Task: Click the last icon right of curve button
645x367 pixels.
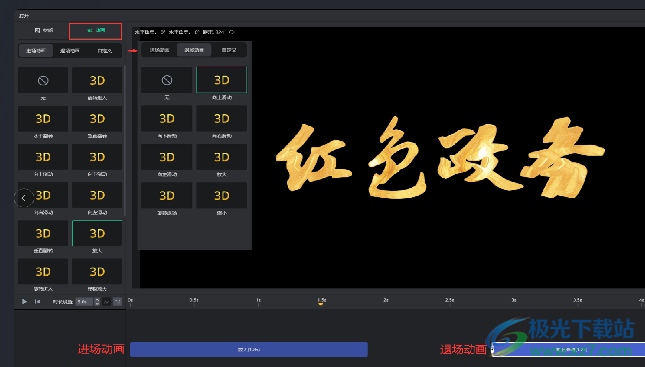Action: pos(118,302)
